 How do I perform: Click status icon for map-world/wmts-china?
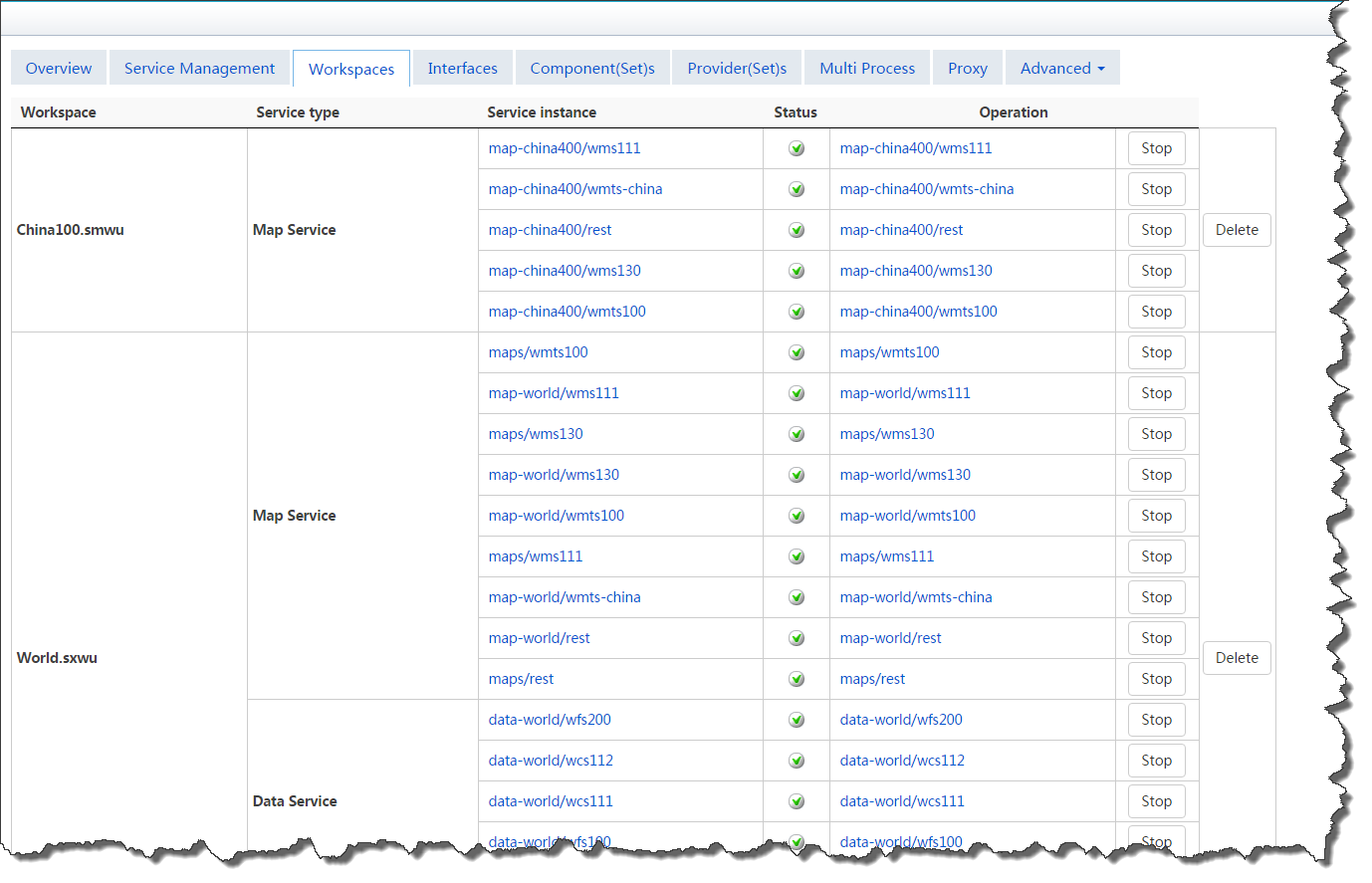[x=797, y=597]
